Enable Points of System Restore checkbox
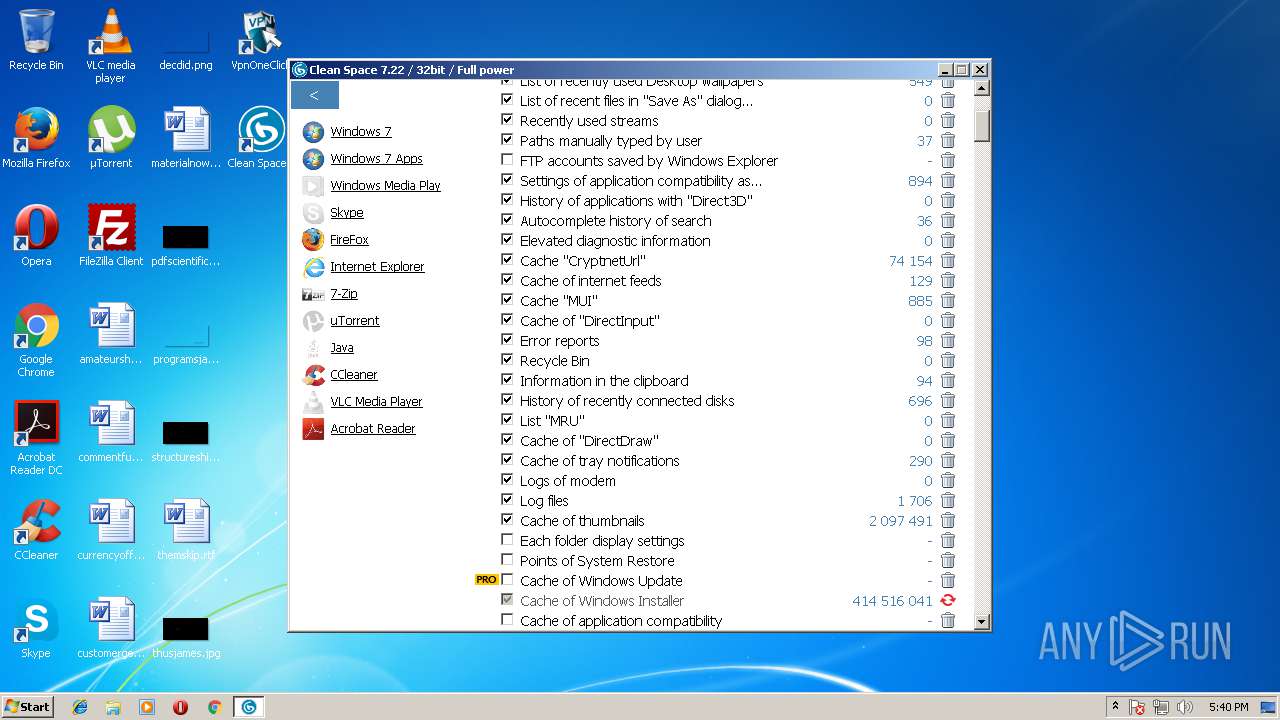Viewport: 1280px width, 720px height. pyautogui.click(x=507, y=560)
